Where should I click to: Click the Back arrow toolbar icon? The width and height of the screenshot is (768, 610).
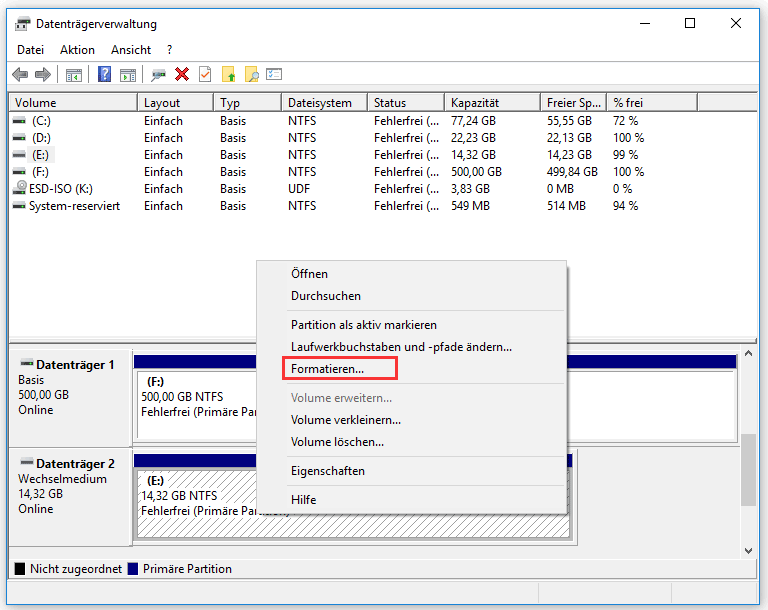(20, 74)
